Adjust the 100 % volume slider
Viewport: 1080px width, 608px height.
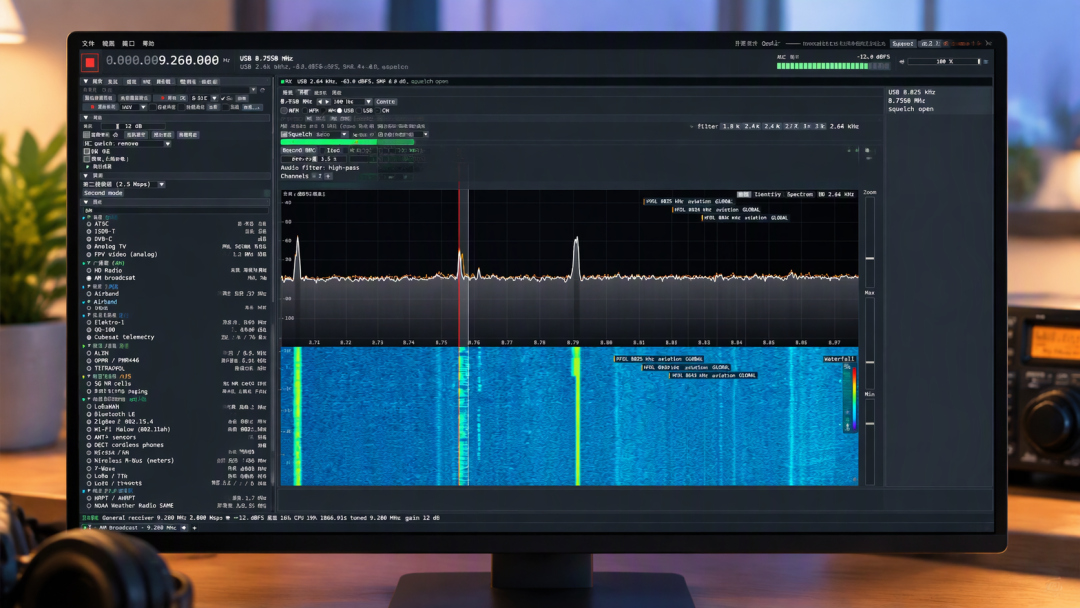coord(944,62)
